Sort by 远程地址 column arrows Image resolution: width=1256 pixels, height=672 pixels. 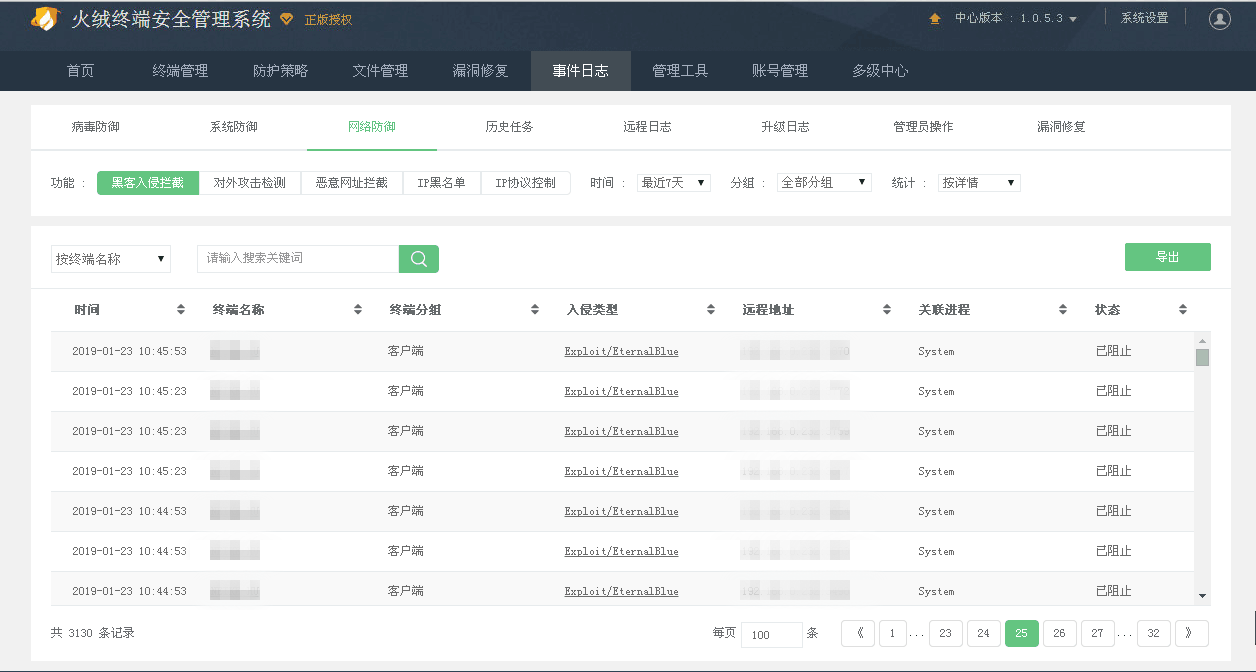[887, 310]
